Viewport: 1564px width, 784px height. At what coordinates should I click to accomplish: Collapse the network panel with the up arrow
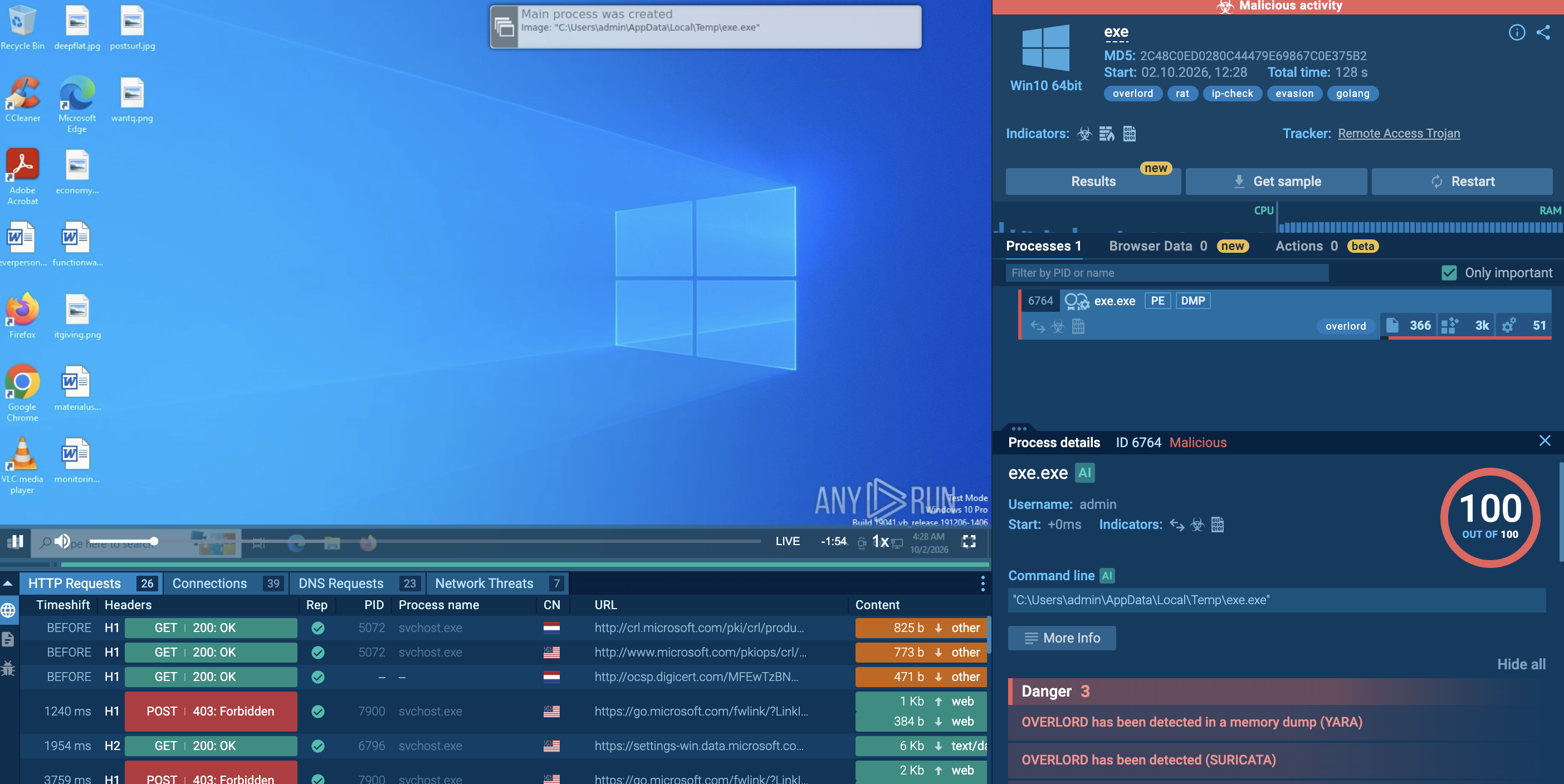point(8,583)
